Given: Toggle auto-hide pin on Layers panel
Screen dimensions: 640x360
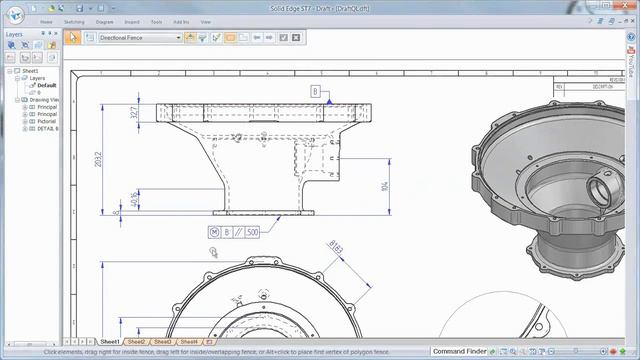Looking at the screenshot, I should (50, 33).
